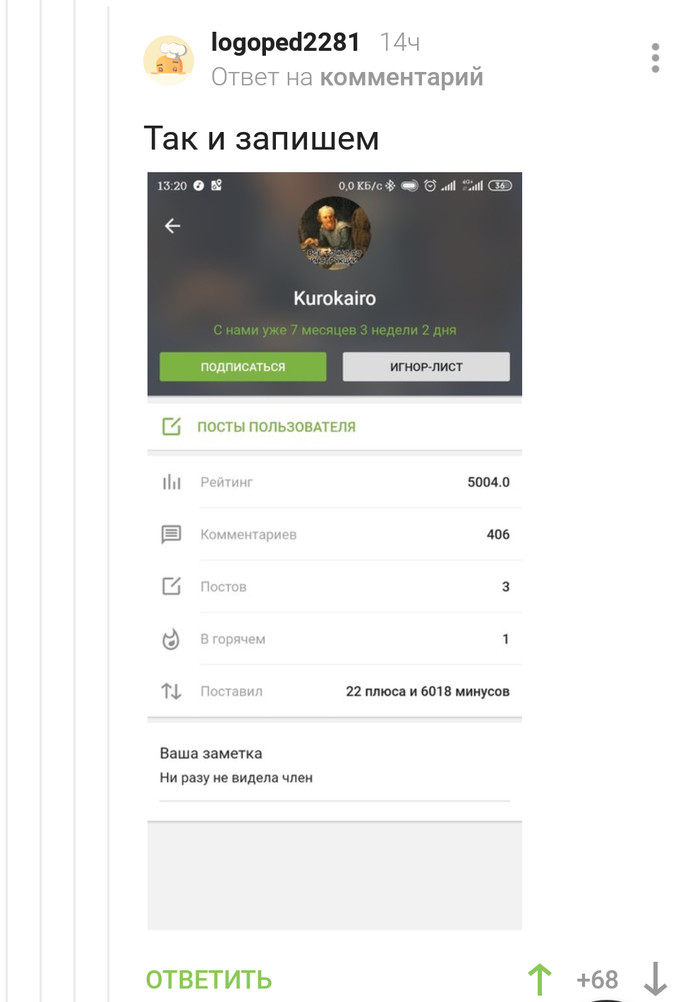This screenshot has height=1002, width=700.
Task: Click Kurokairo's round profile avatar
Action: (334, 233)
